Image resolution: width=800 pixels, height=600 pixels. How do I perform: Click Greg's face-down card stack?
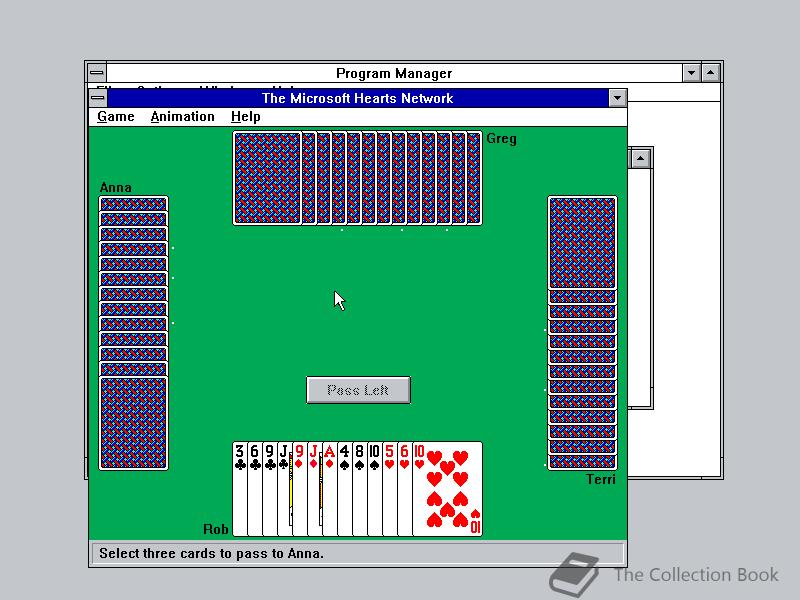(357, 178)
